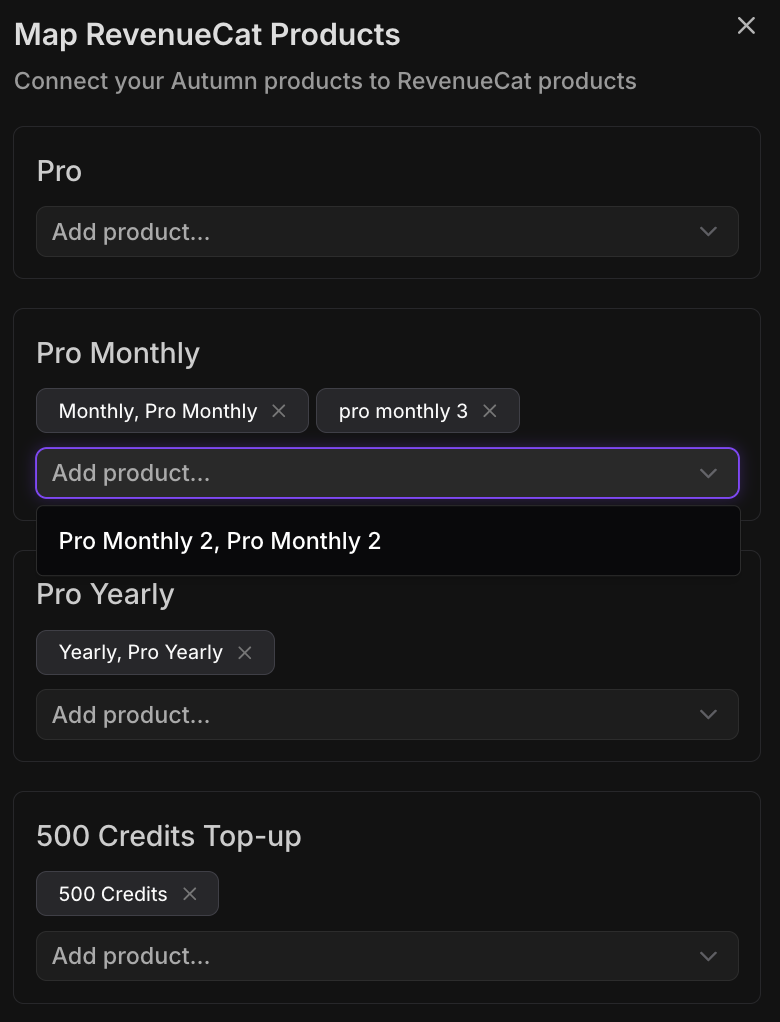Screen dimensions: 780x1022
Task: Click the chevron beside Pro Yearly's Add product field
Action: pyautogui.click(x=708, y=714)
